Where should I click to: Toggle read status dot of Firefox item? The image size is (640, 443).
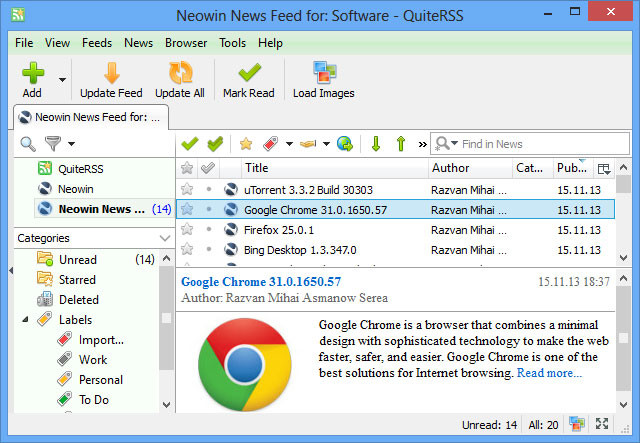pos(209,229)
